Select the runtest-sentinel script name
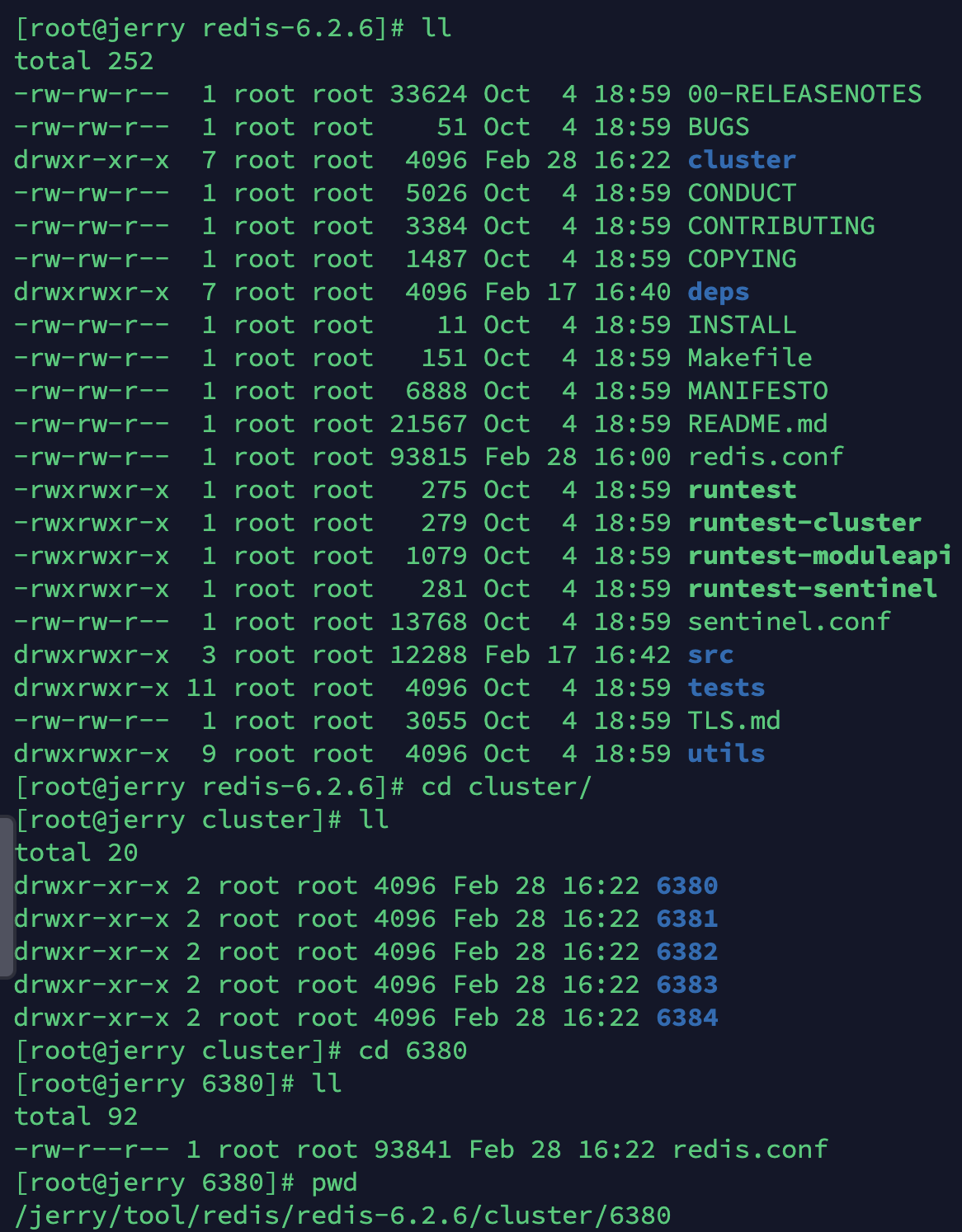 (x=813, y=589)
